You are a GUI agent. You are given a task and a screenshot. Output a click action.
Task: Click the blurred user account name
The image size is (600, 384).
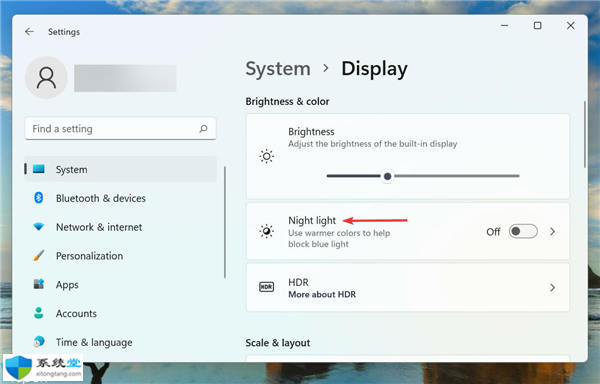coord(125,78)
